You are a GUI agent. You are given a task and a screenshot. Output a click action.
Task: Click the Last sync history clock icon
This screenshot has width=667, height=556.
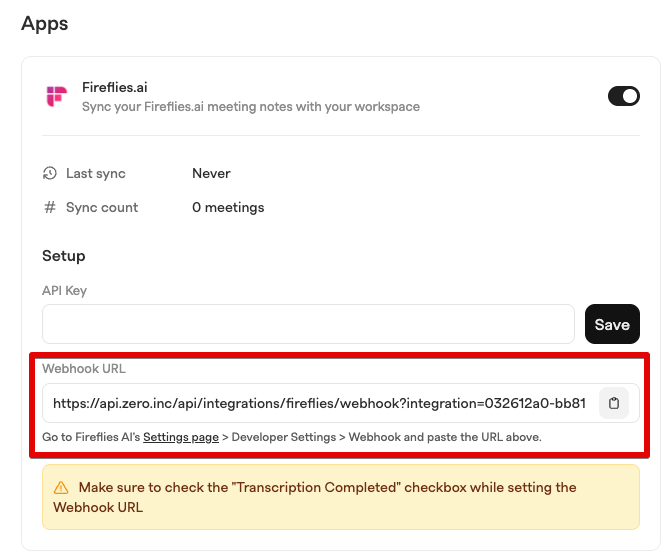50,173
